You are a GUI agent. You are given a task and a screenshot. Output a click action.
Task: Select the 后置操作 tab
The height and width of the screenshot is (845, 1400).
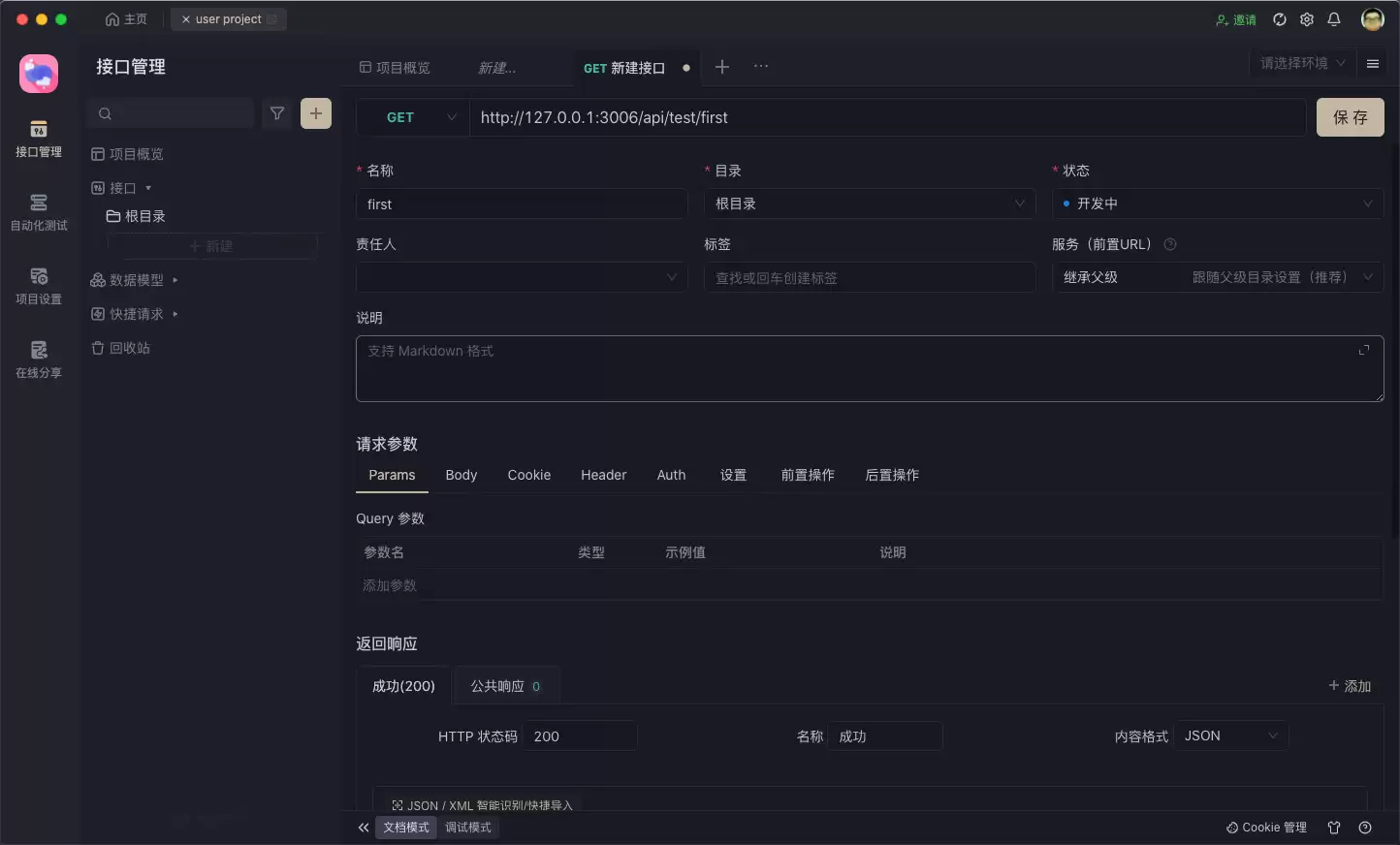pos(892,475)
